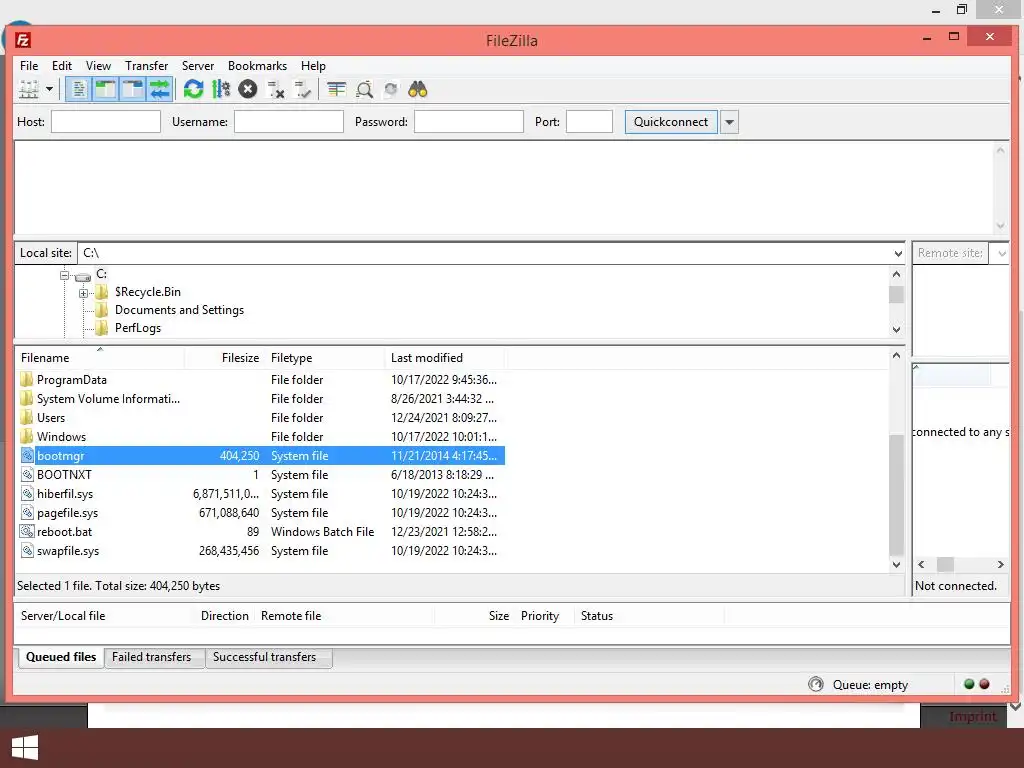Select the BOOTNXT file row

pyautogui.click(x=260, y=475)
